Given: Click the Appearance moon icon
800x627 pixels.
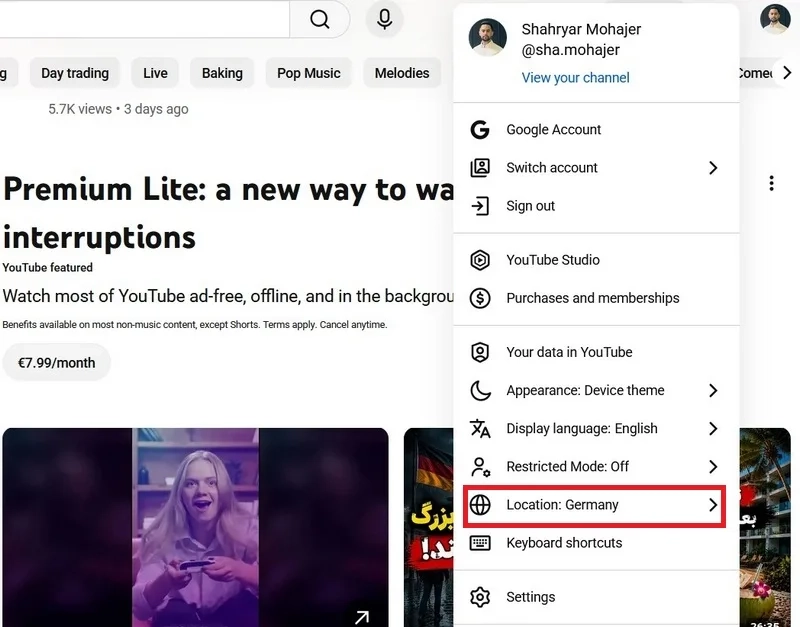Looking at the screenshot, I should coord(480,390).
